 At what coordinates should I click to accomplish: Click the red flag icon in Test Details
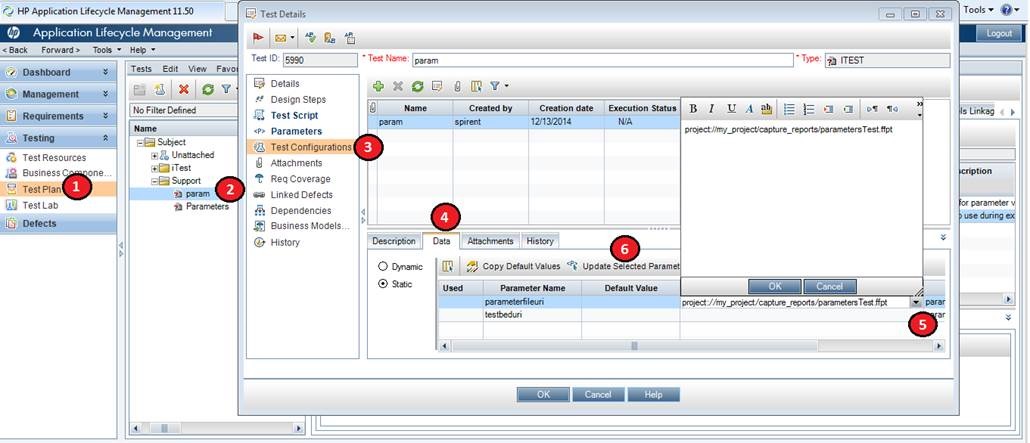257,38
